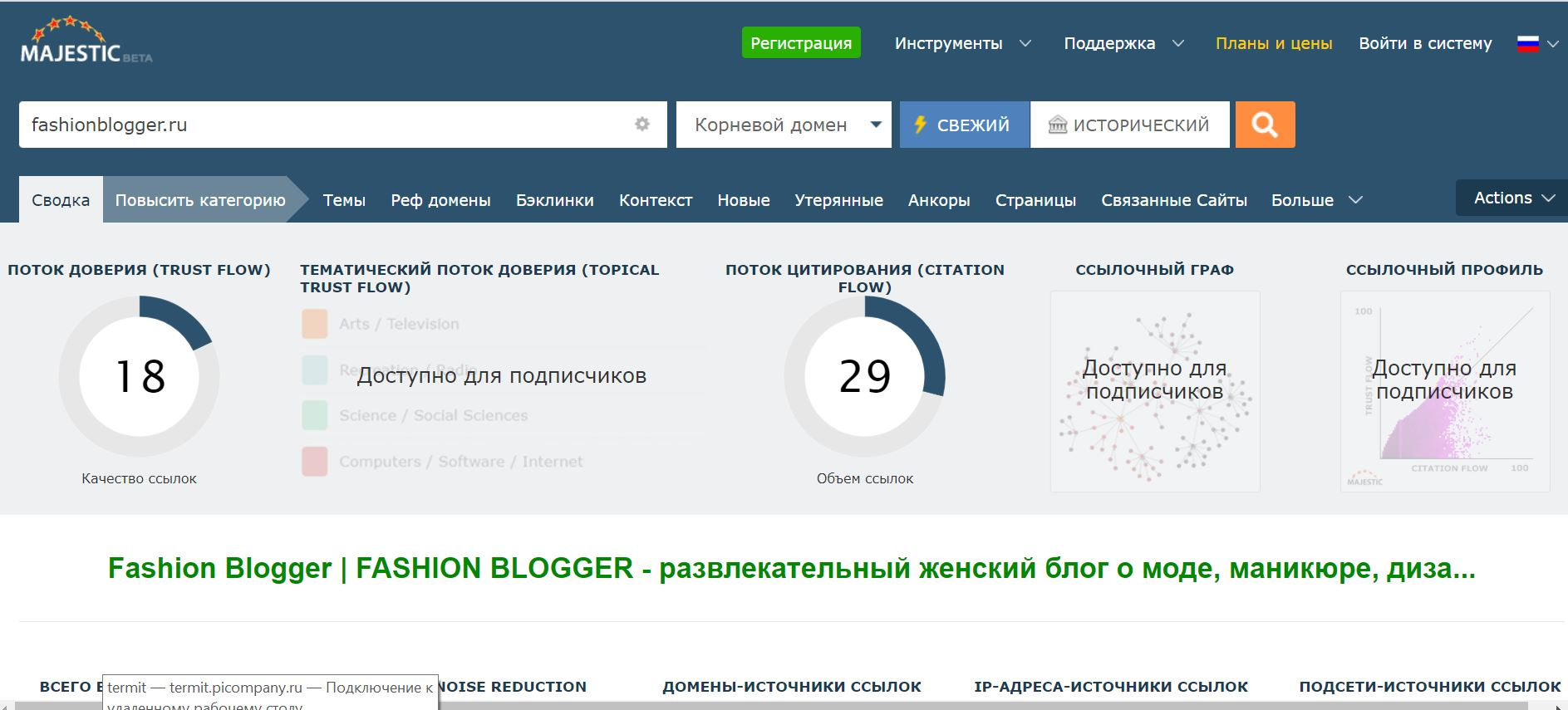Viewport: 1568px width, 710px height.
Task: Expand the Инструменты menu
Action: click(963, 43)
